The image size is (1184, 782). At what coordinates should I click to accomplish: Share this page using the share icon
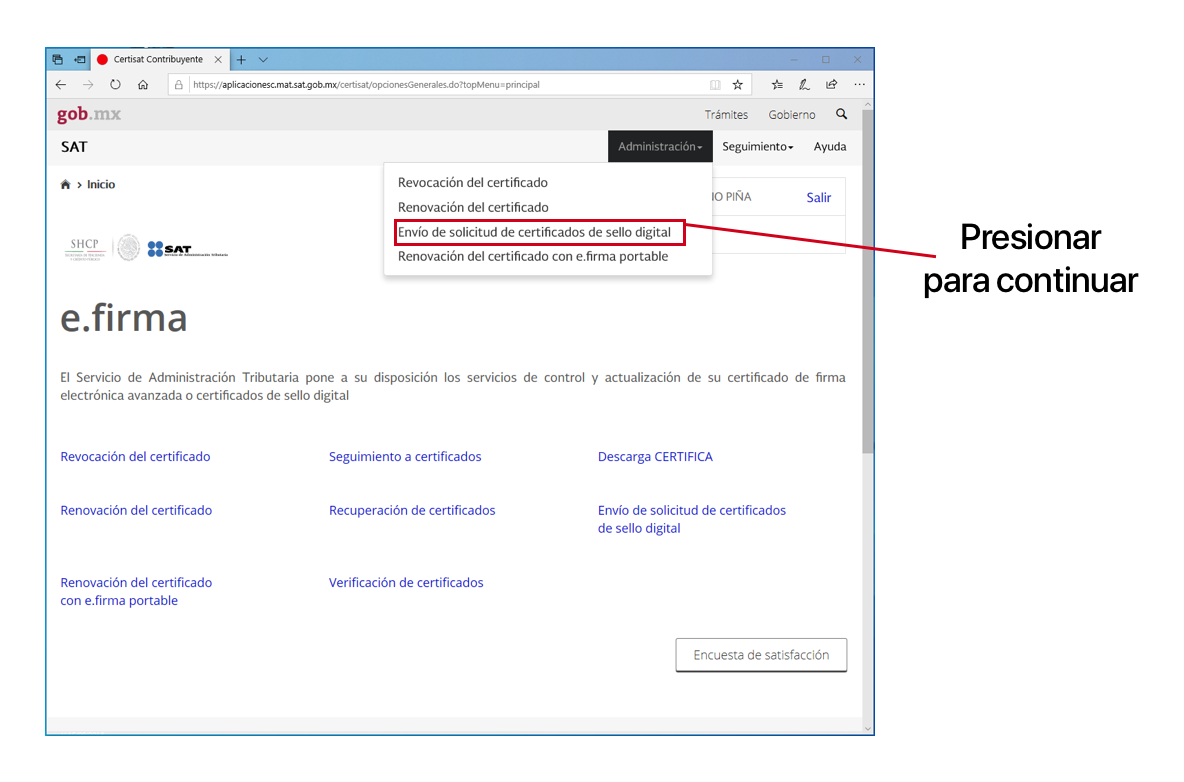tap(831, 85)
